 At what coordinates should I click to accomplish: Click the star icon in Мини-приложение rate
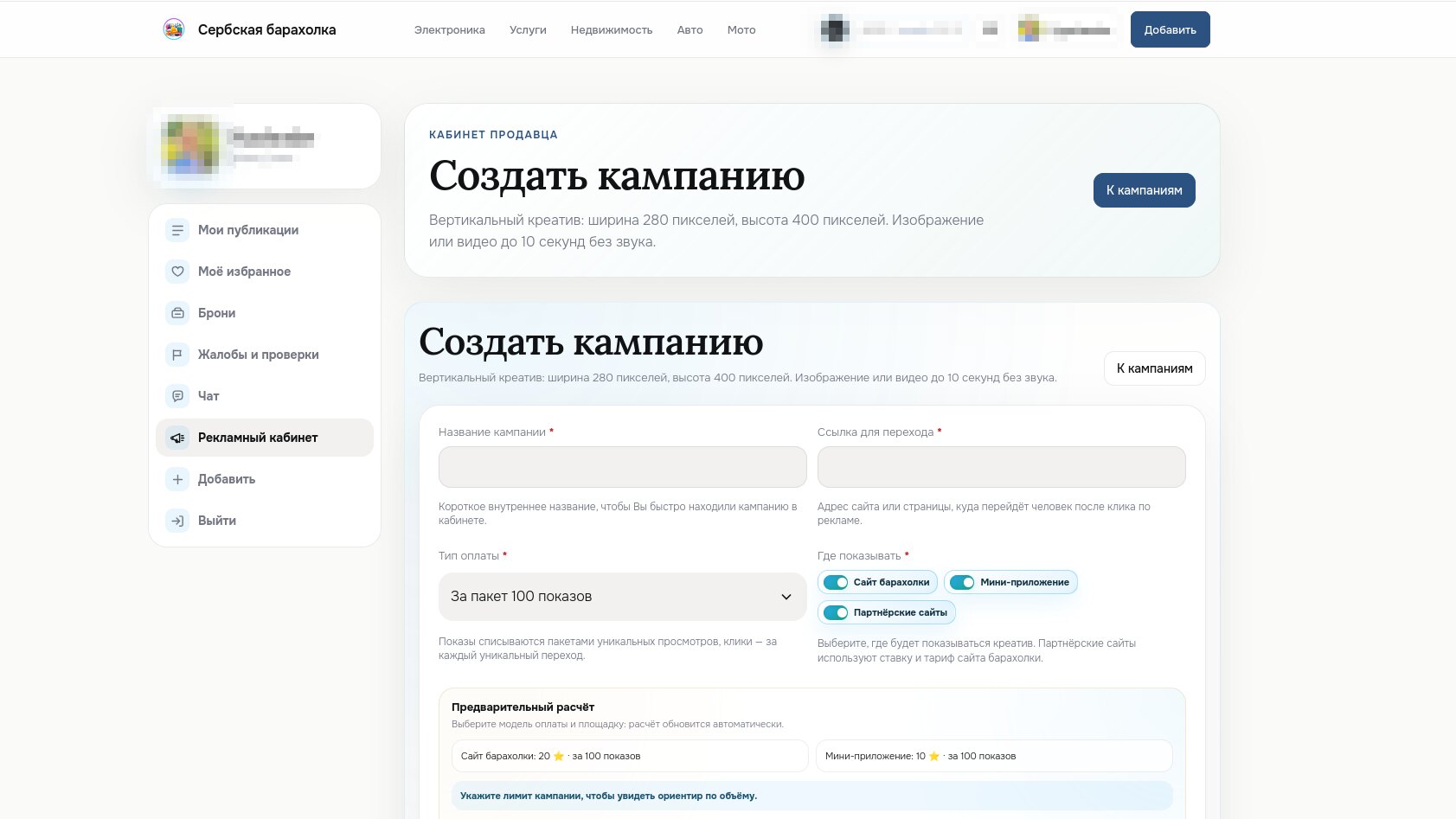[934, 756]
